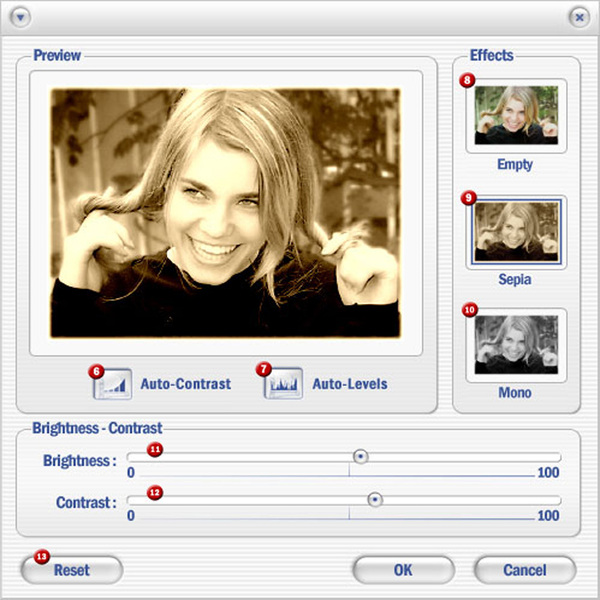
Task: Click the Auto-Levels histogram icon
Action: click(x=283, y=384)
